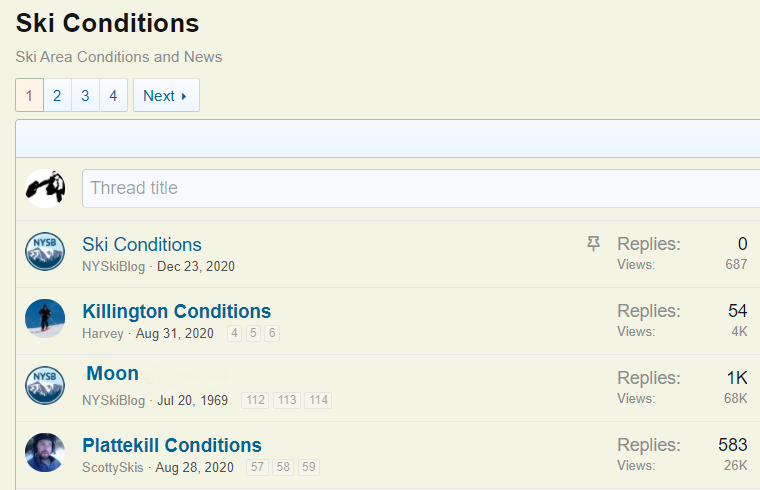
Task: Click the skier avatar beside Thread title
Action: pyautogui.click(x=45, y=188)
